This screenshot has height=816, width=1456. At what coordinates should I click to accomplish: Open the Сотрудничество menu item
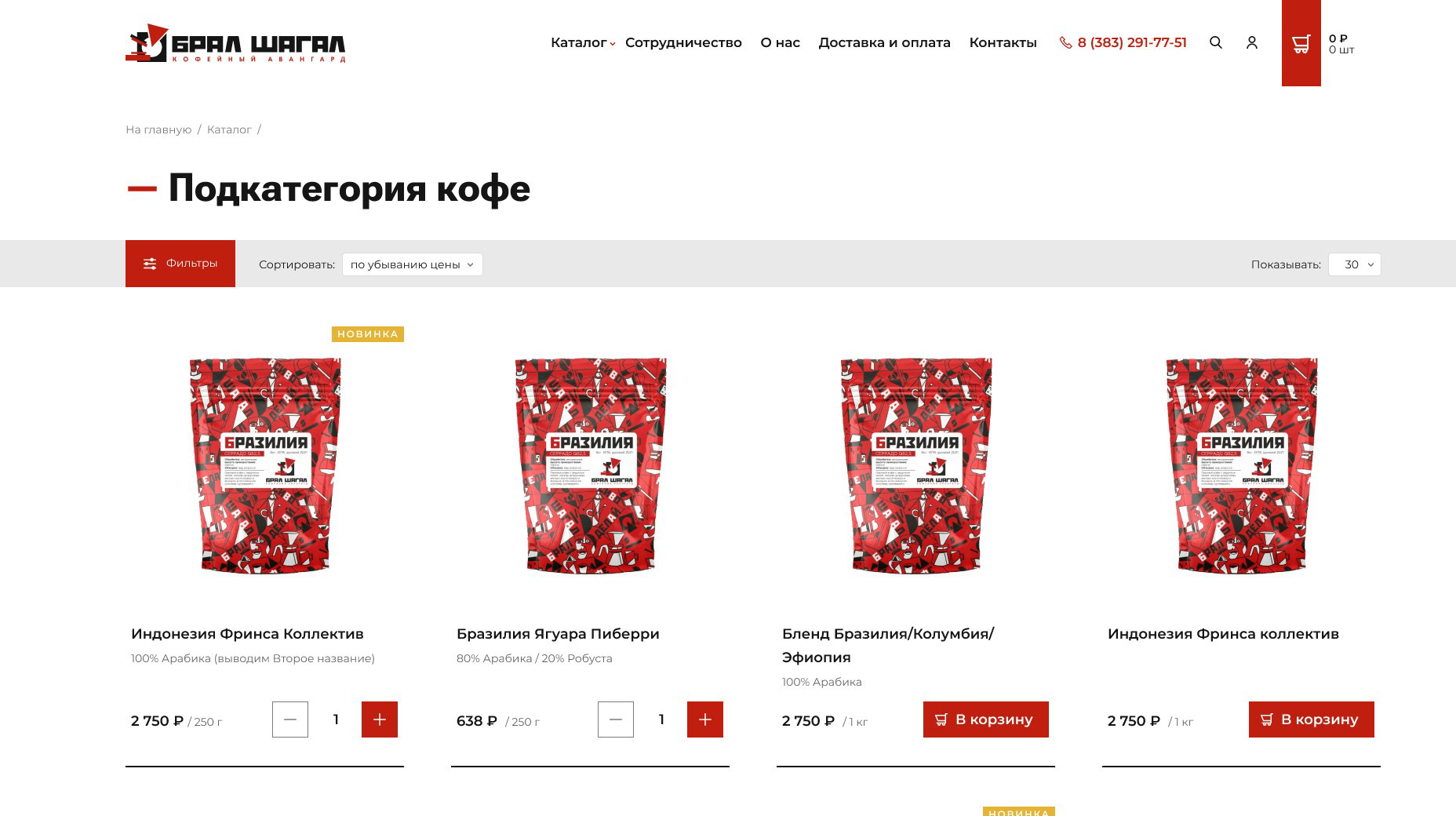[x=683, y=42]
